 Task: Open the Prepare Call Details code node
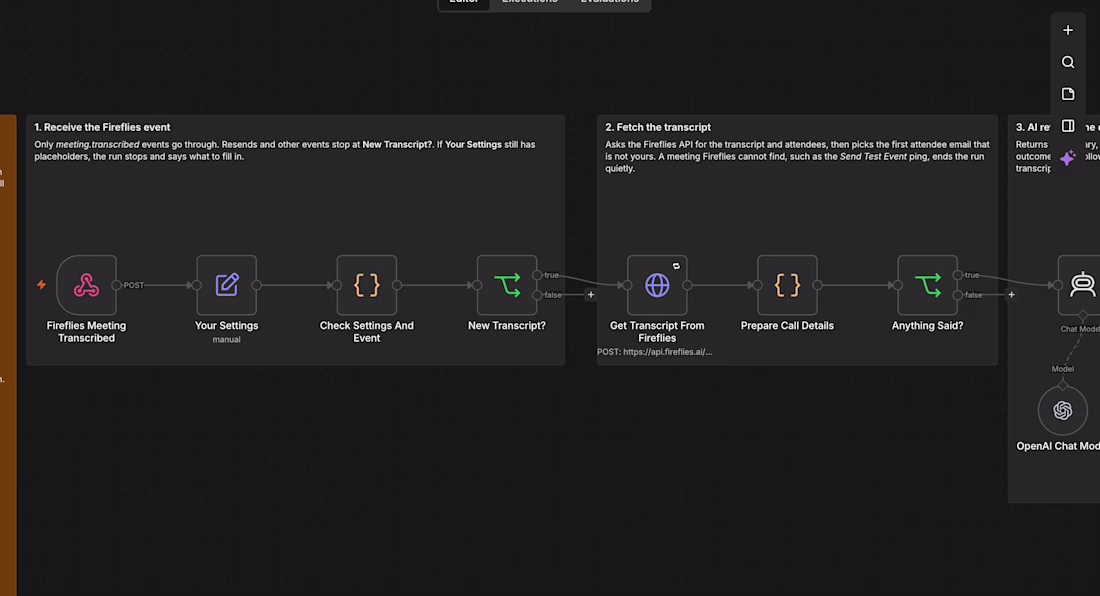click(787, 285)
